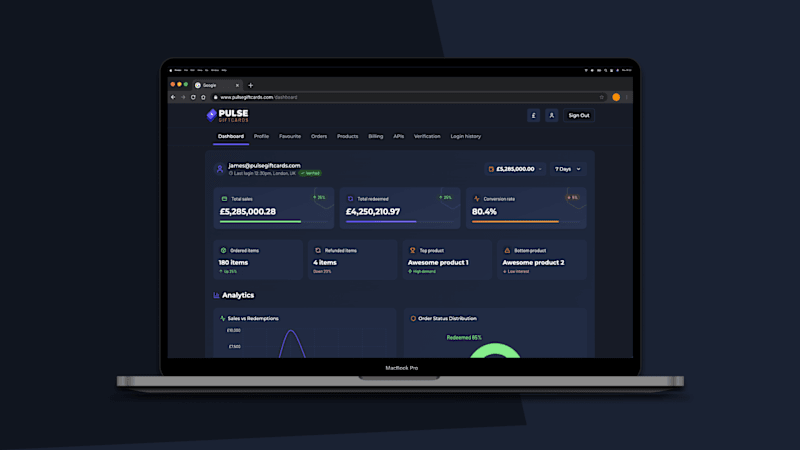This screenshot has width=800, height=450.
Task: Click the user avatar beside james@pulsegiftcards.com
Action: [x=220, y=169]
